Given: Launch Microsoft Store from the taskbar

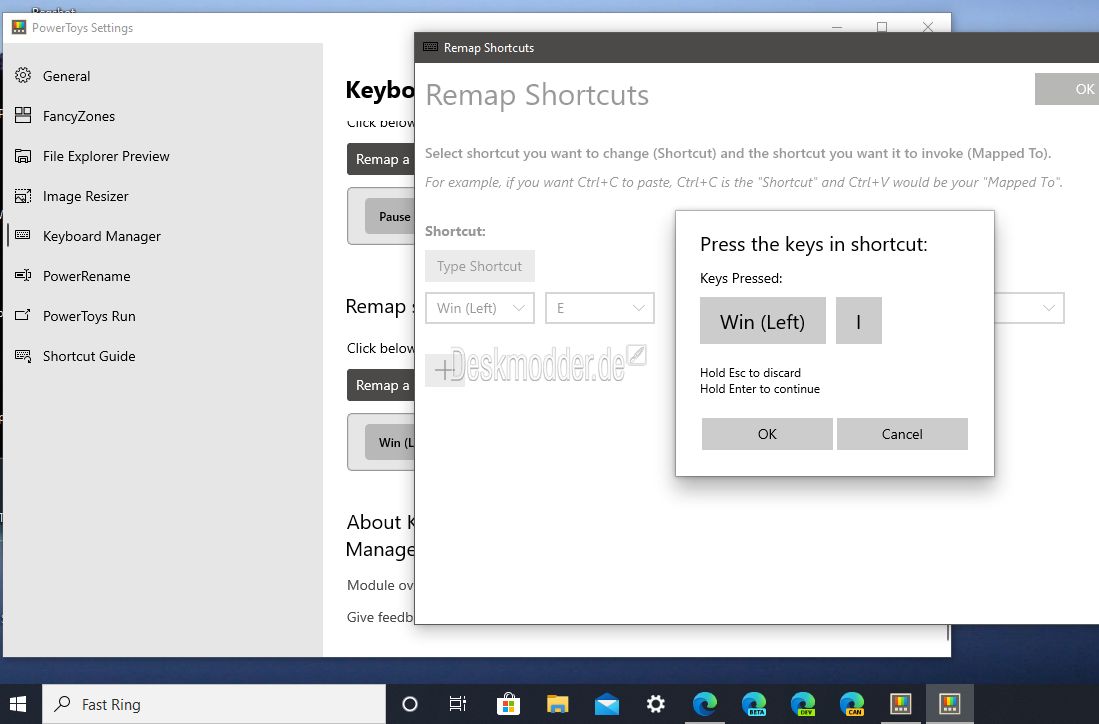Looking at the screenshot, I should click(508, 704).
